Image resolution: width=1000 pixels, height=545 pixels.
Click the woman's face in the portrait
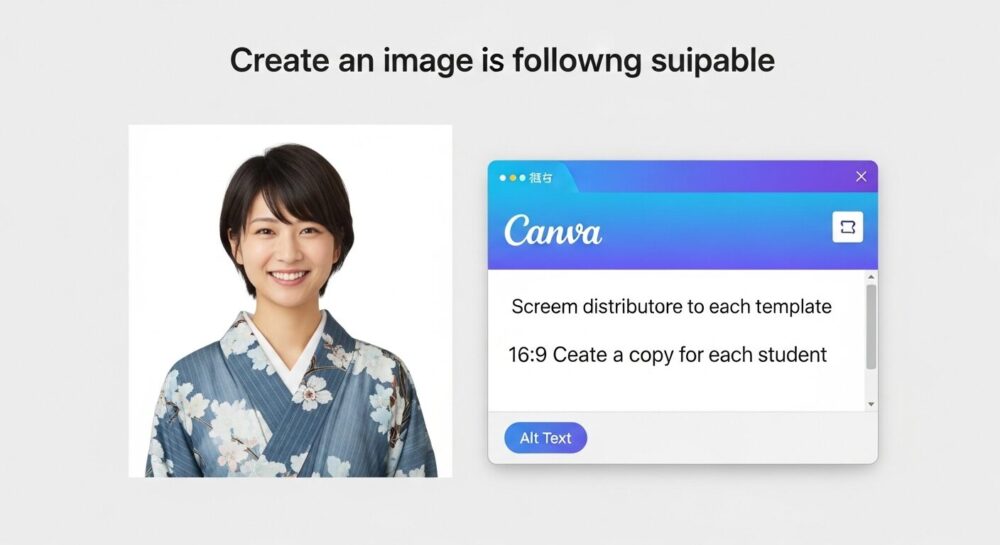287,240
